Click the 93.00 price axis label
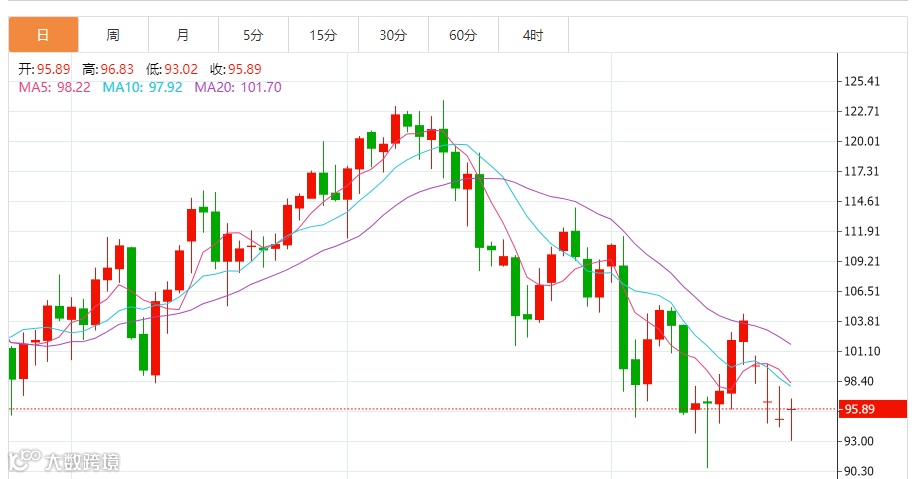This screenshot has height=479, width=912. (859, 441)
